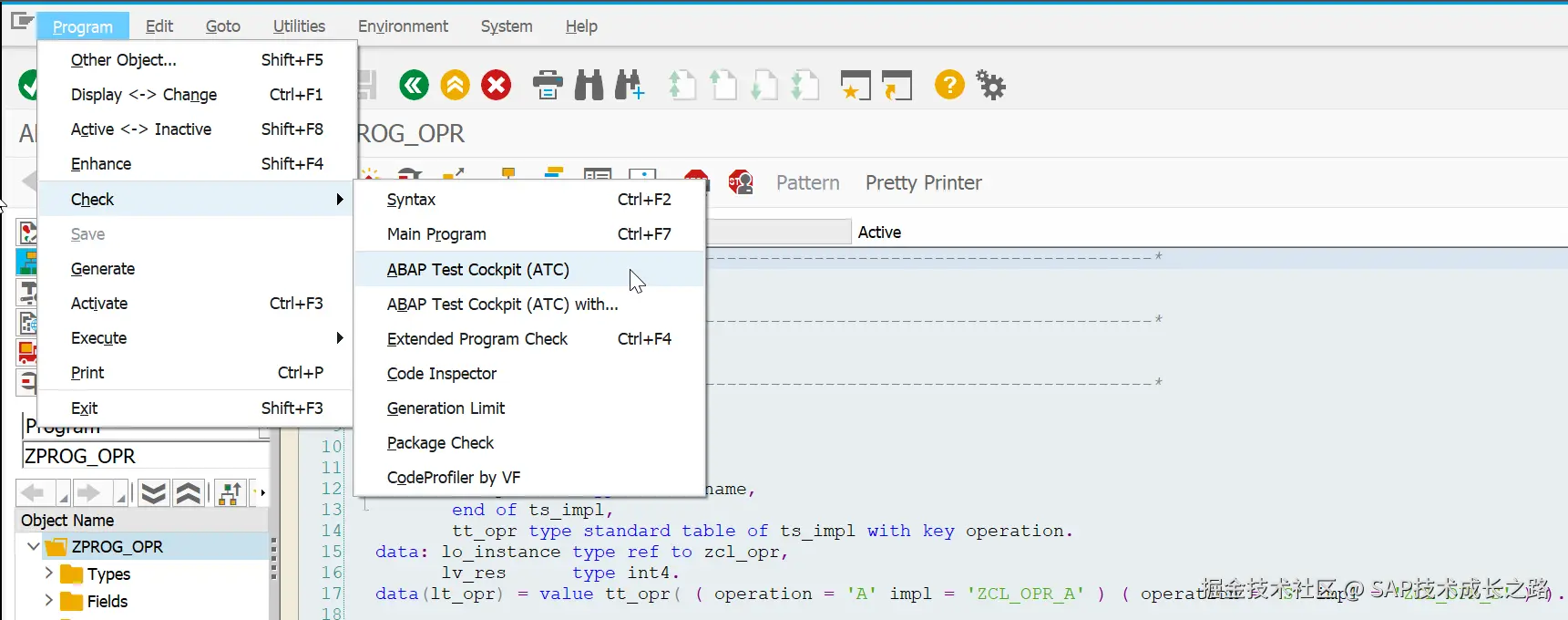Choose Generation Limit entry

pos(529,408)
